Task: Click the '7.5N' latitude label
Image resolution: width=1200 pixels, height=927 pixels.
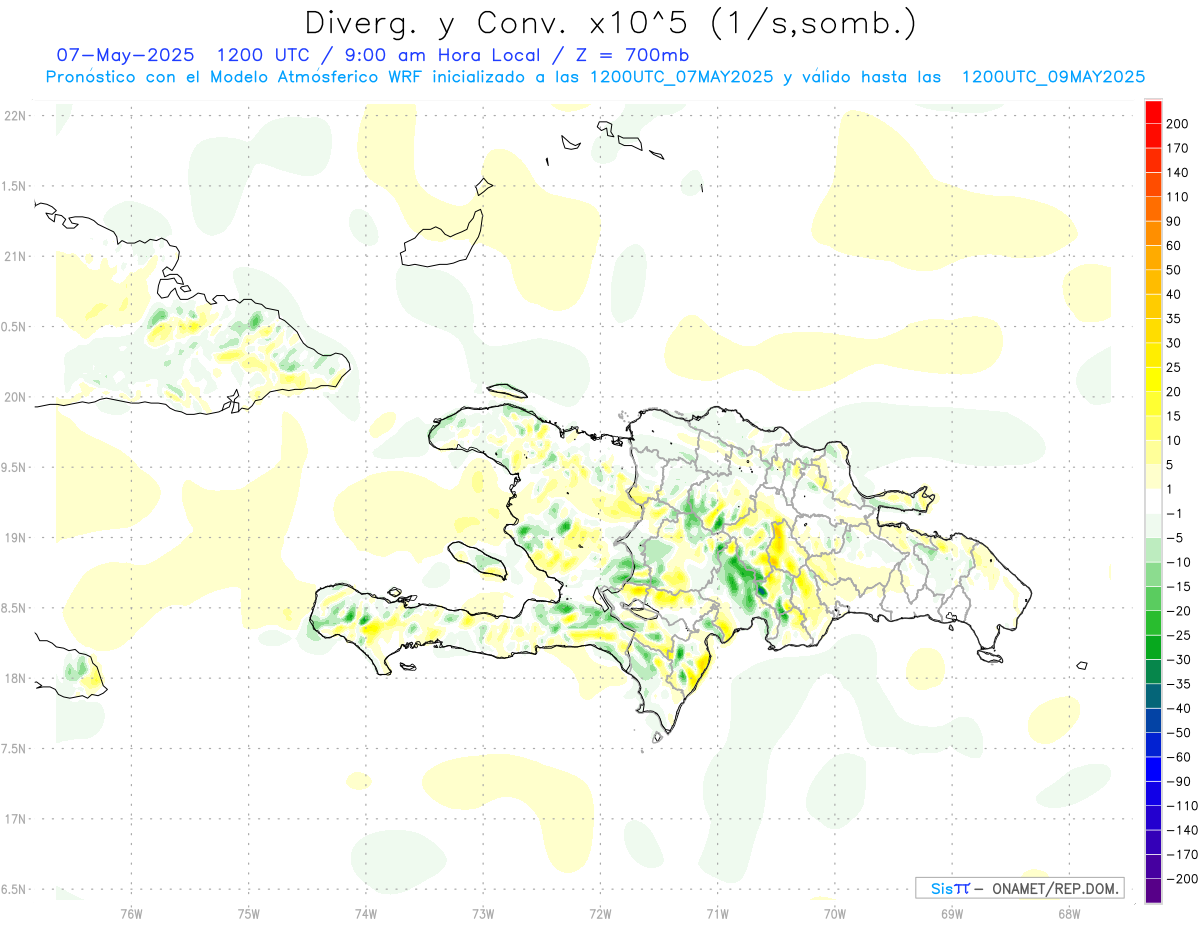Action: 15,748
